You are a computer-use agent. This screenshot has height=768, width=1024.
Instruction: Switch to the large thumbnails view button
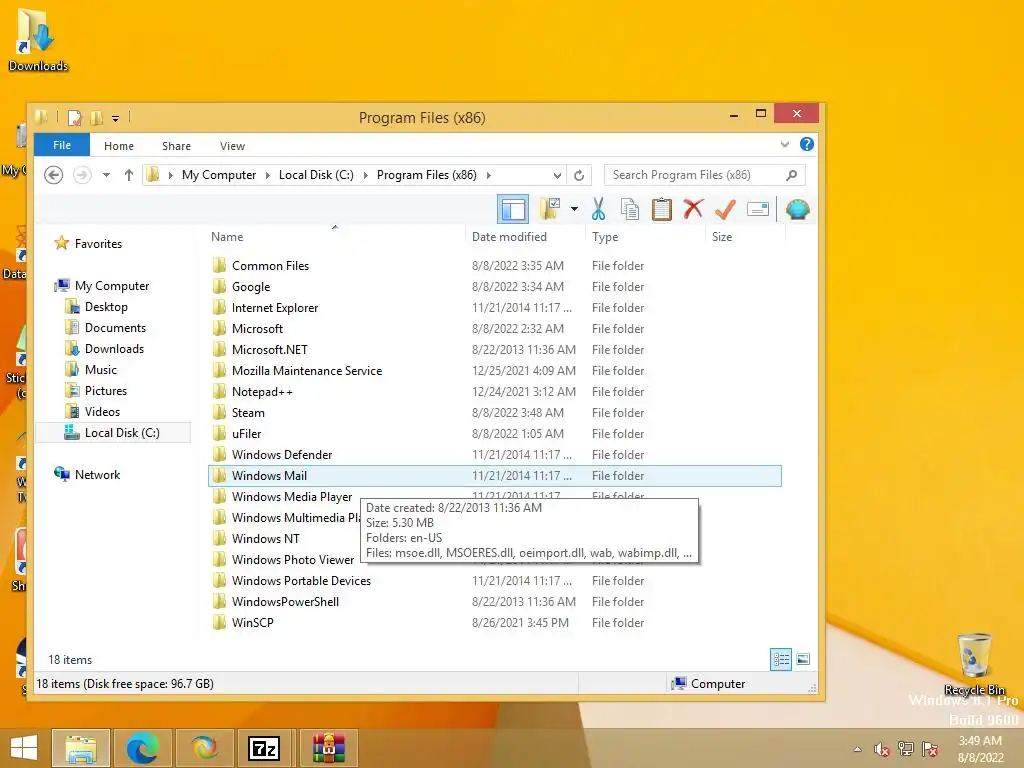tap(803, 659)
